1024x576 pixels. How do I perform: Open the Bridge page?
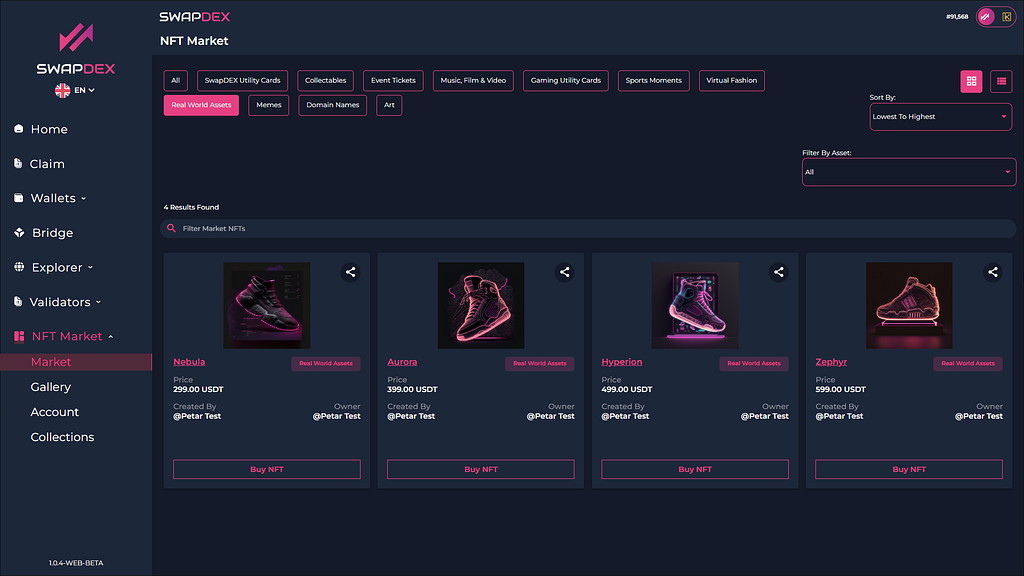[x=52, y=233]
